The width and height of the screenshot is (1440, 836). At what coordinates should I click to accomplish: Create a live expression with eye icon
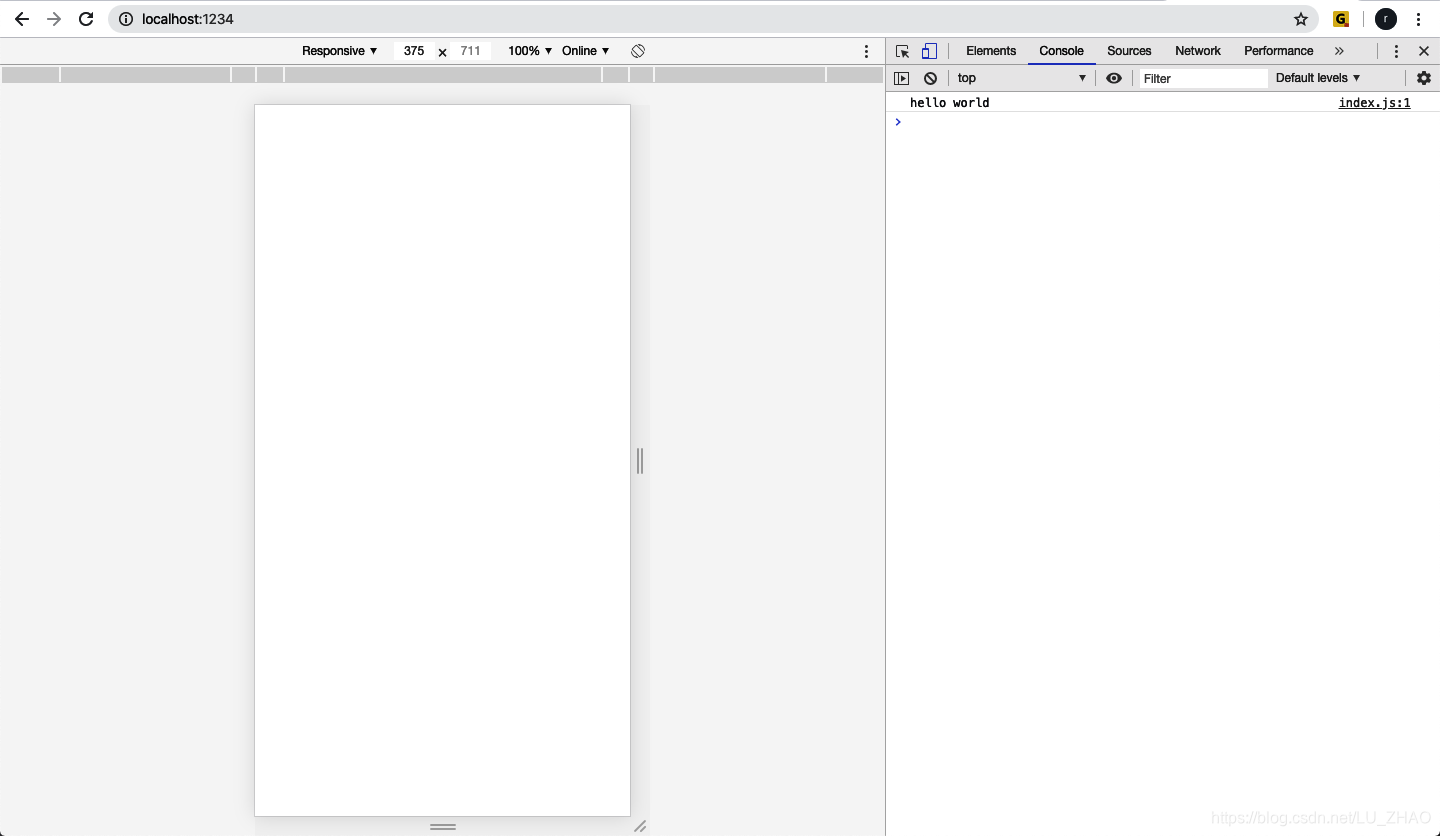click(1114, 78)
